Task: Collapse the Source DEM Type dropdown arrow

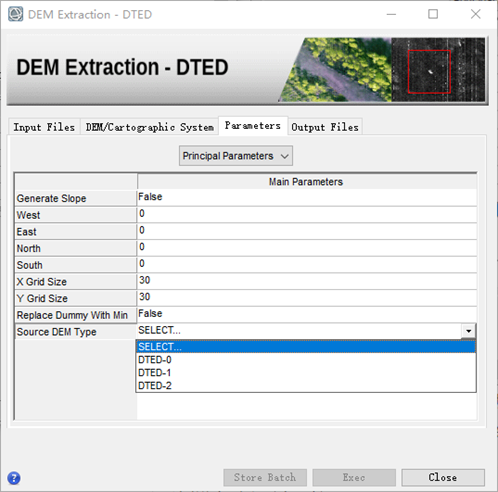Action: 469,331
